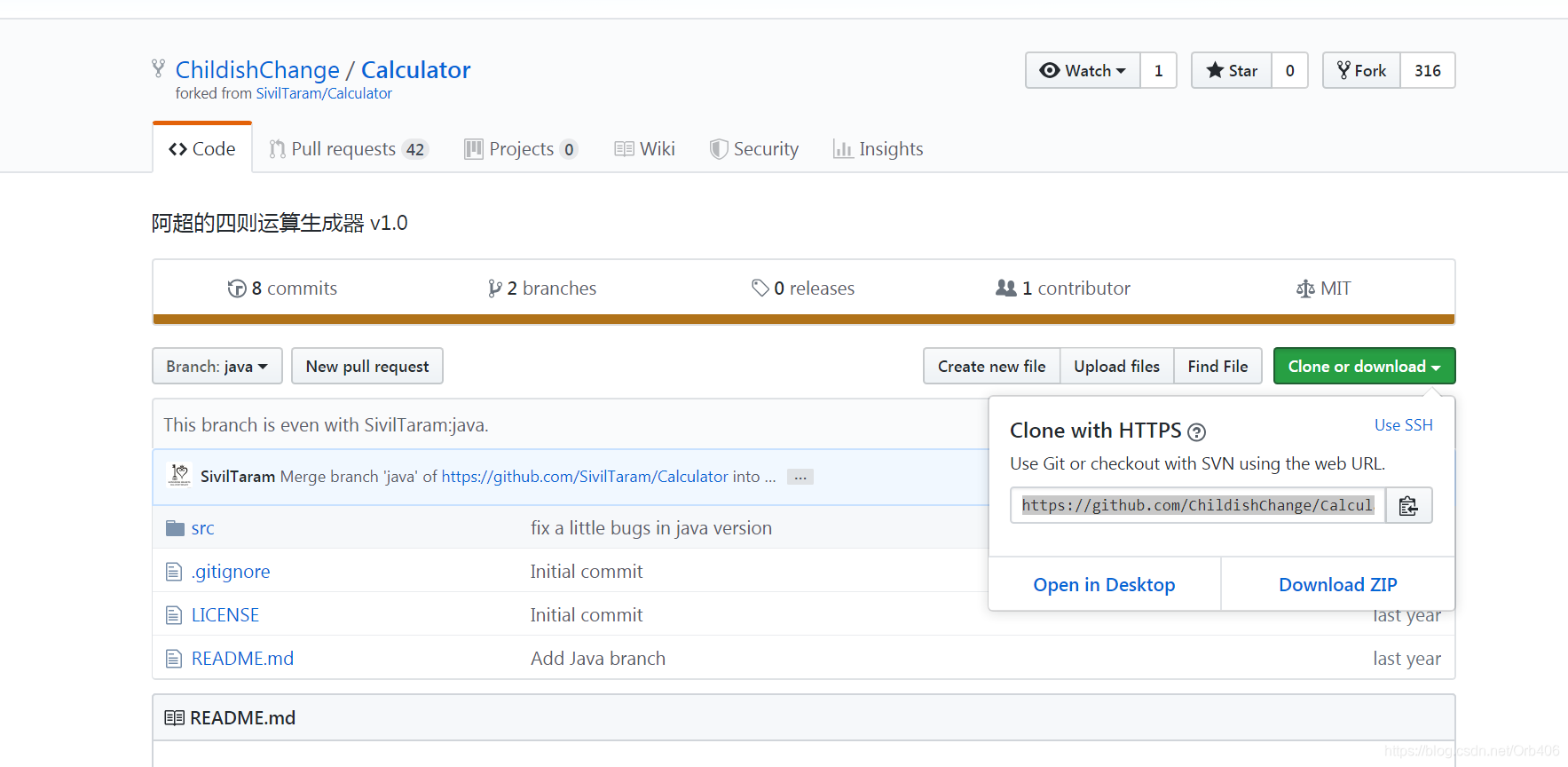1568x767 pixels.
Task: Open the src folder name
Action: [202, 528]
